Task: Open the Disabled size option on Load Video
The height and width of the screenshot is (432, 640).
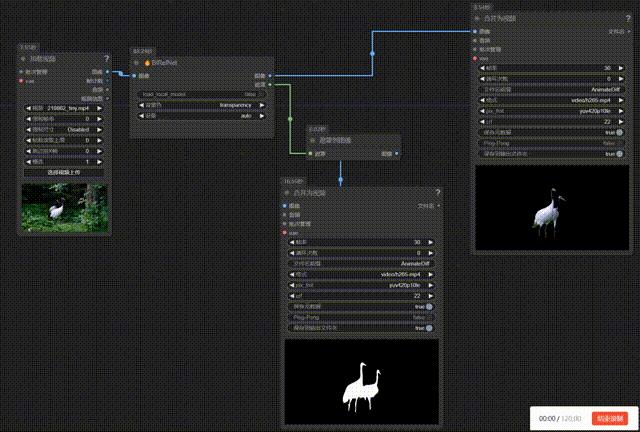Action: 64,129
